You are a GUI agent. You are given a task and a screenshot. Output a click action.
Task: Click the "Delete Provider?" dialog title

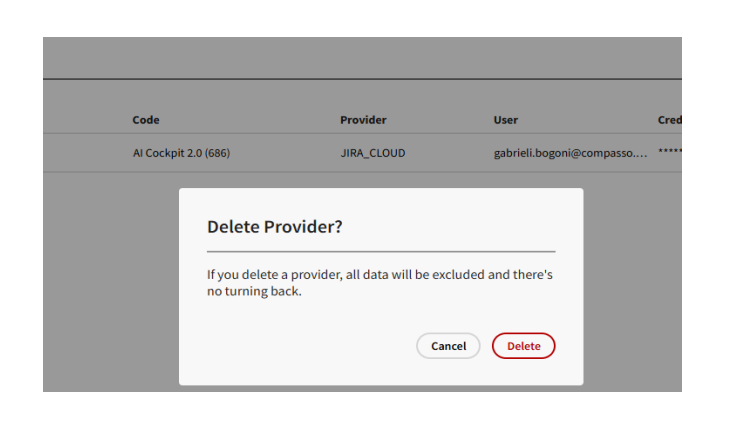(x=275, y=227)
